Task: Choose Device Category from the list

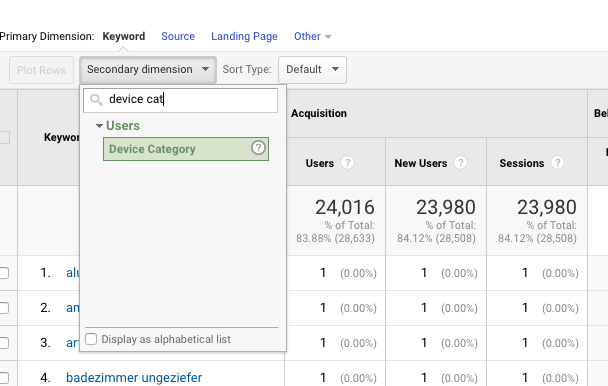Action: point(186,149)
